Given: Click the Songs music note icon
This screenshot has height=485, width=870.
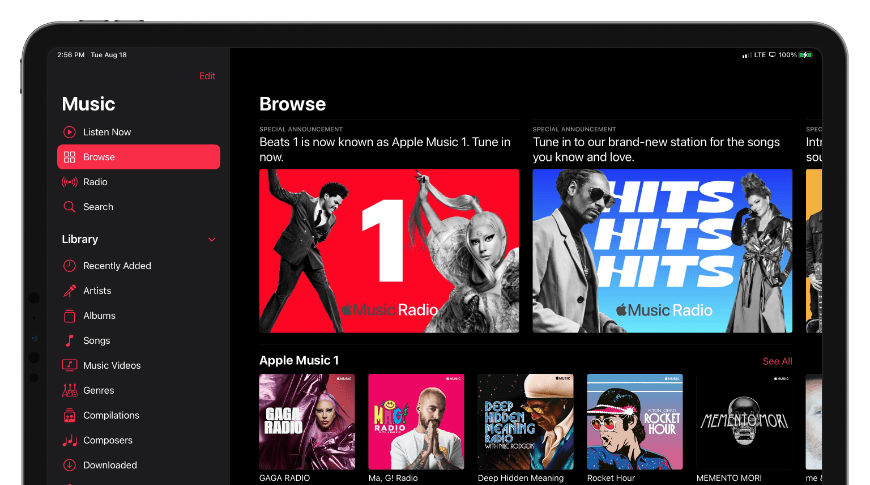Looking at the screenshot, I should click(69, 341).
